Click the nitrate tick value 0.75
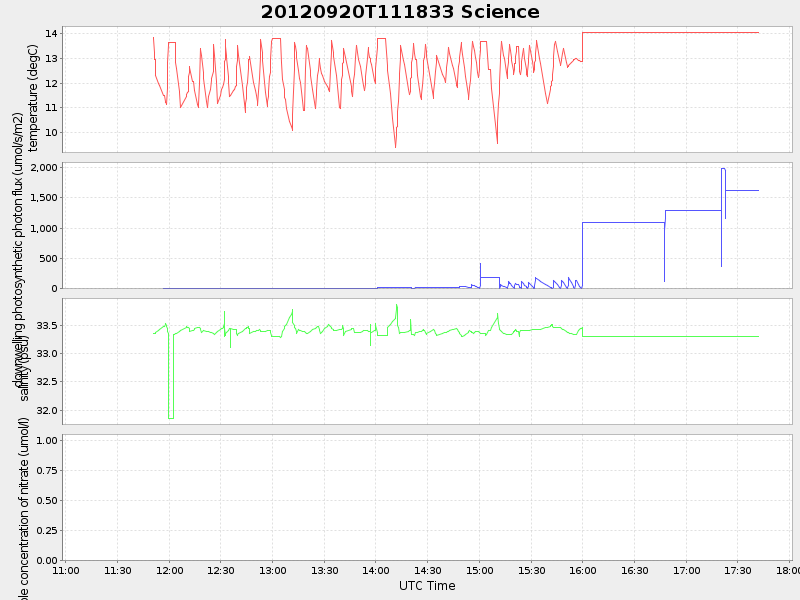 (46, 470)
